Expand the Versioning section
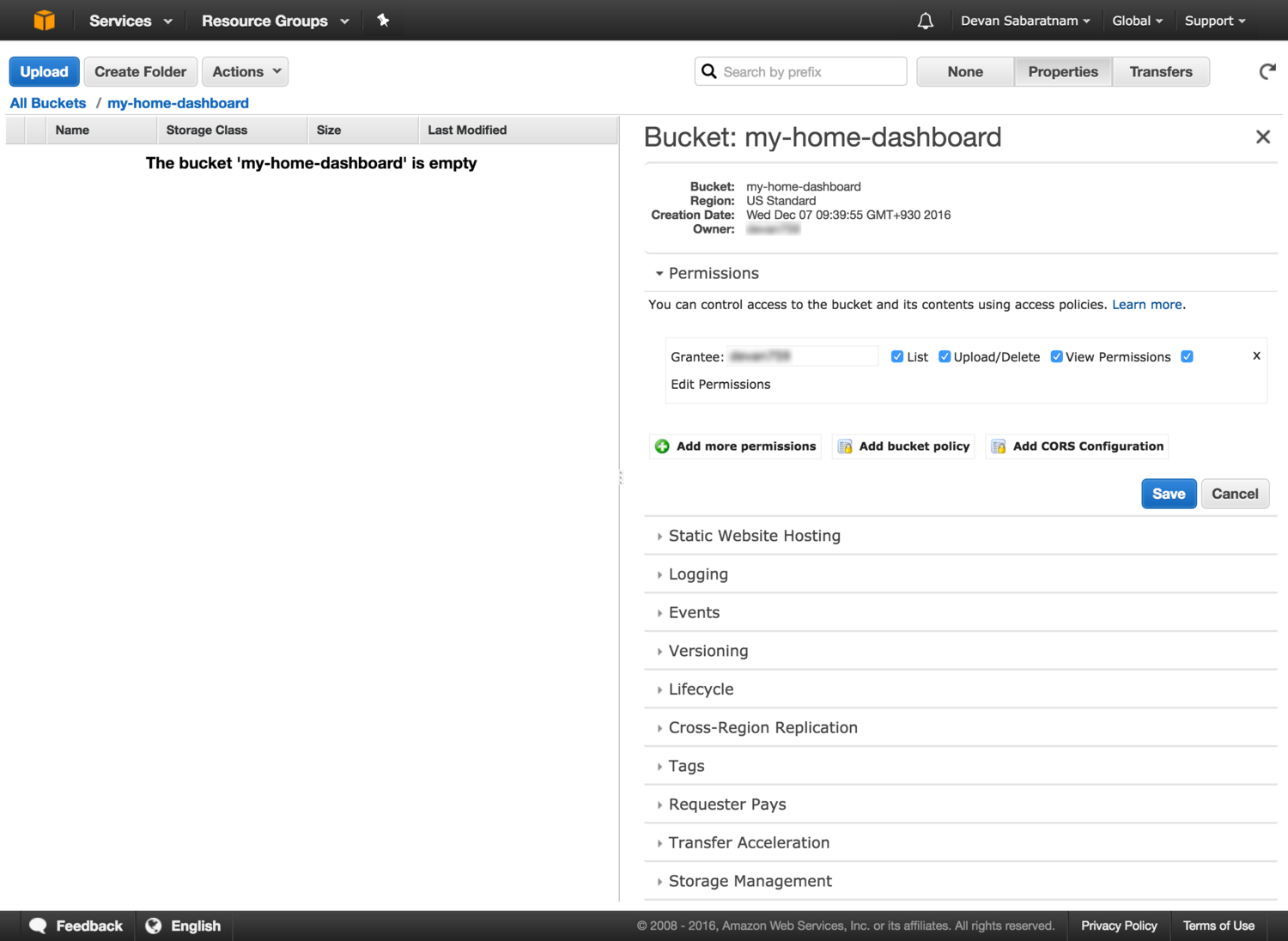 click(702, 651)
